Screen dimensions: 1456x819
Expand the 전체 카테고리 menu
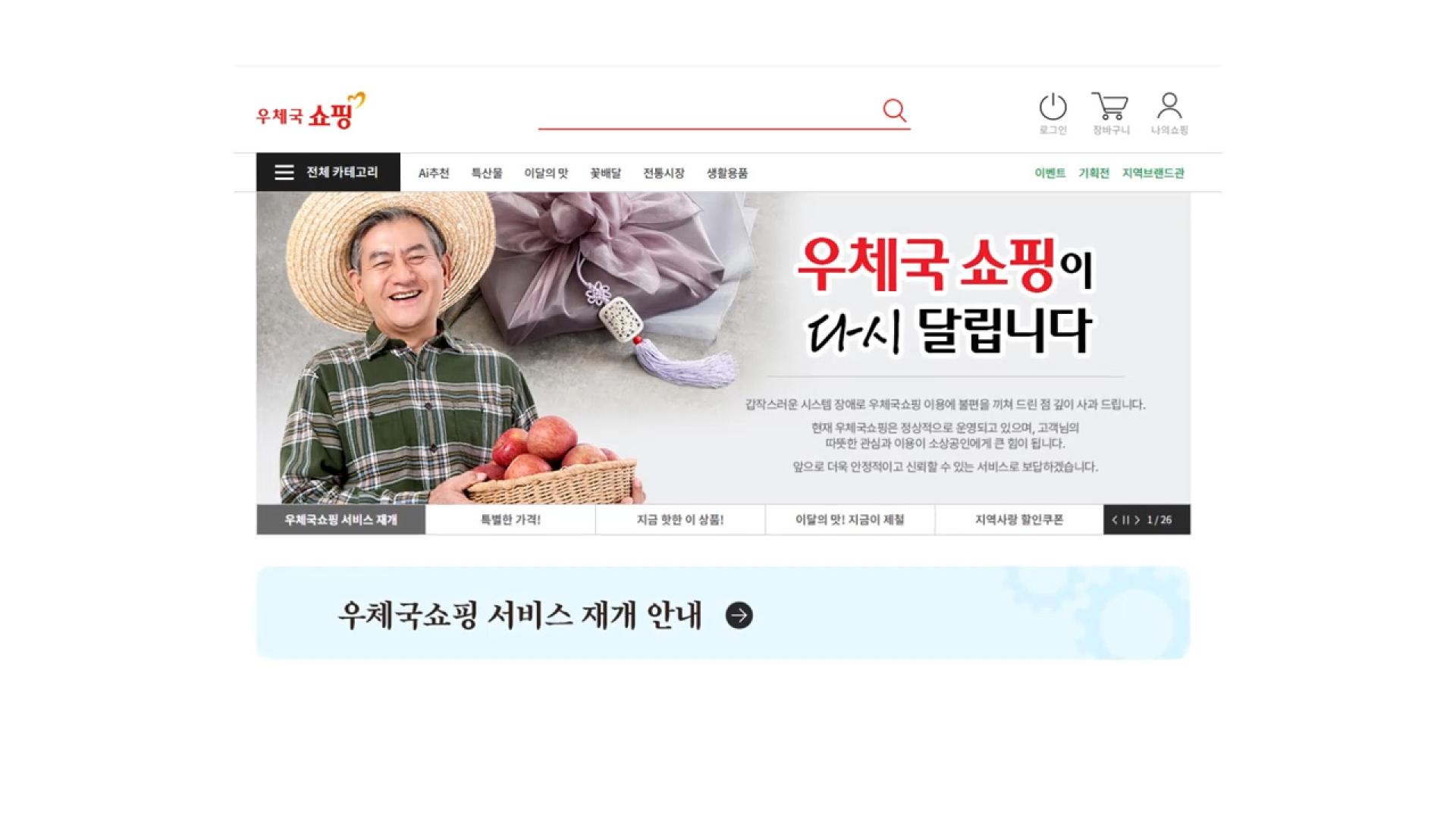328,172
